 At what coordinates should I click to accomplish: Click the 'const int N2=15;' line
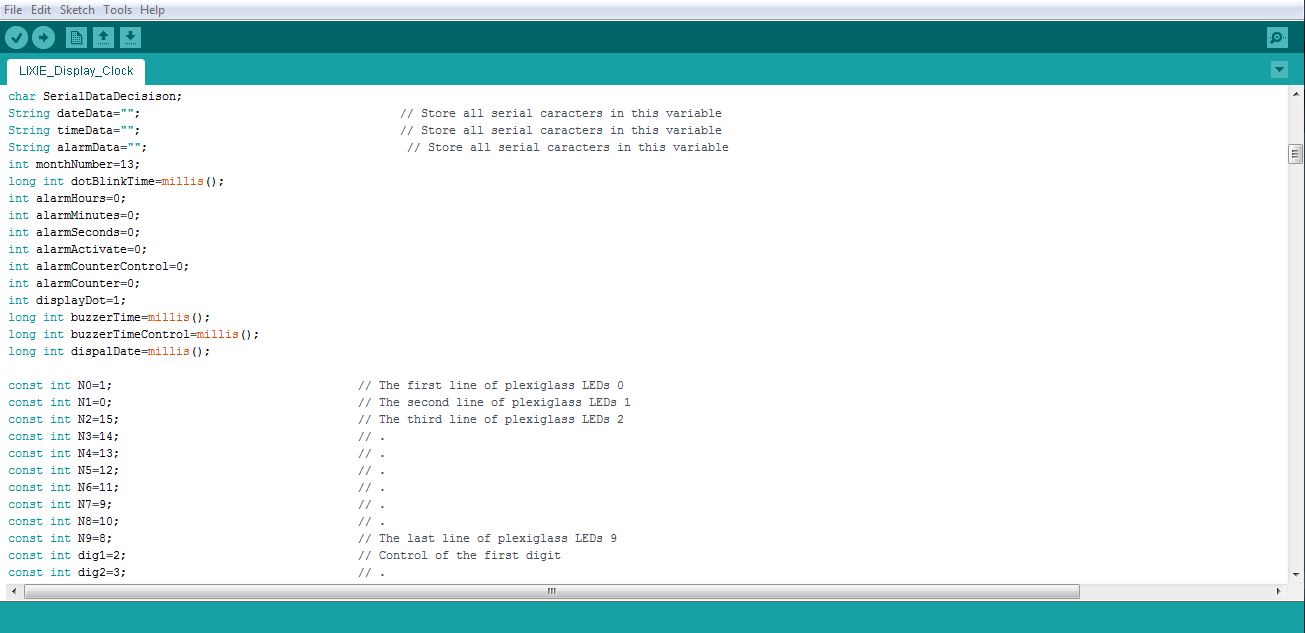(x=64, y=420)
